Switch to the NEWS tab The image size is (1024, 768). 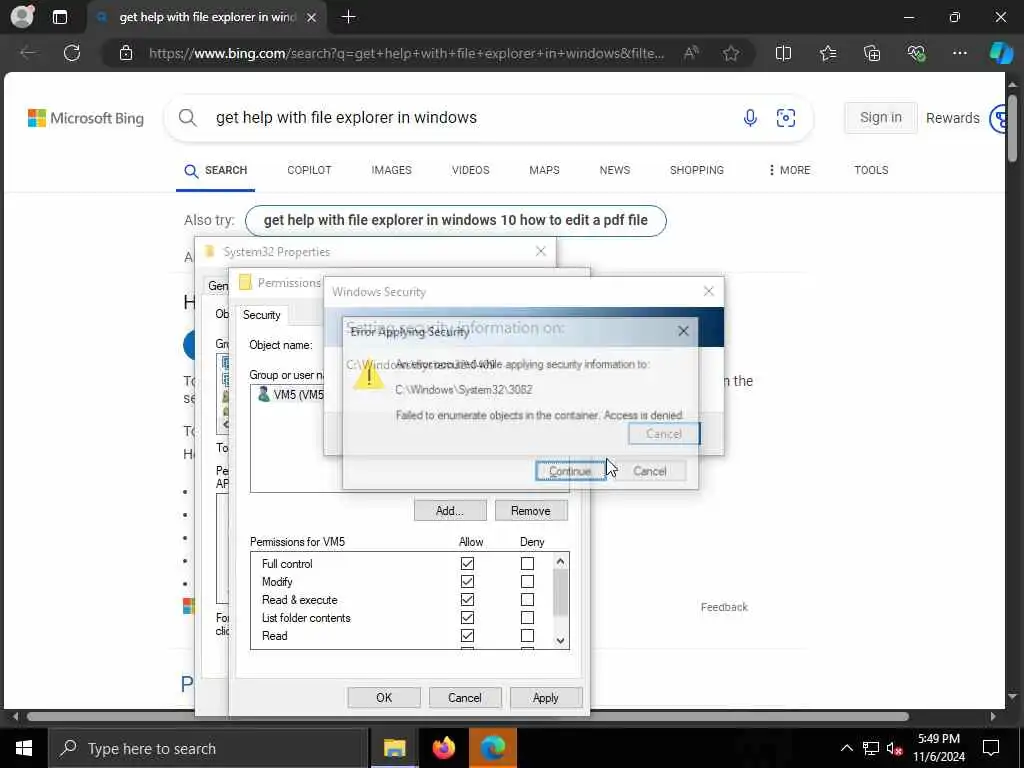(615, 170)
